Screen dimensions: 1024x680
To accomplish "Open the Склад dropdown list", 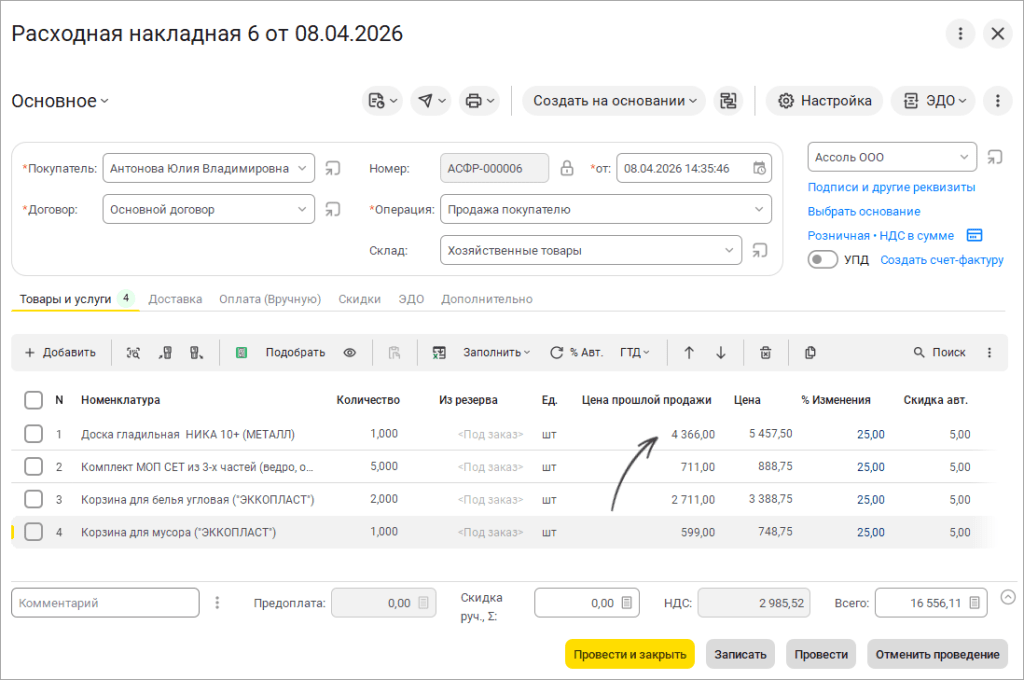I will pyautogui.click(x=729, y=250).
